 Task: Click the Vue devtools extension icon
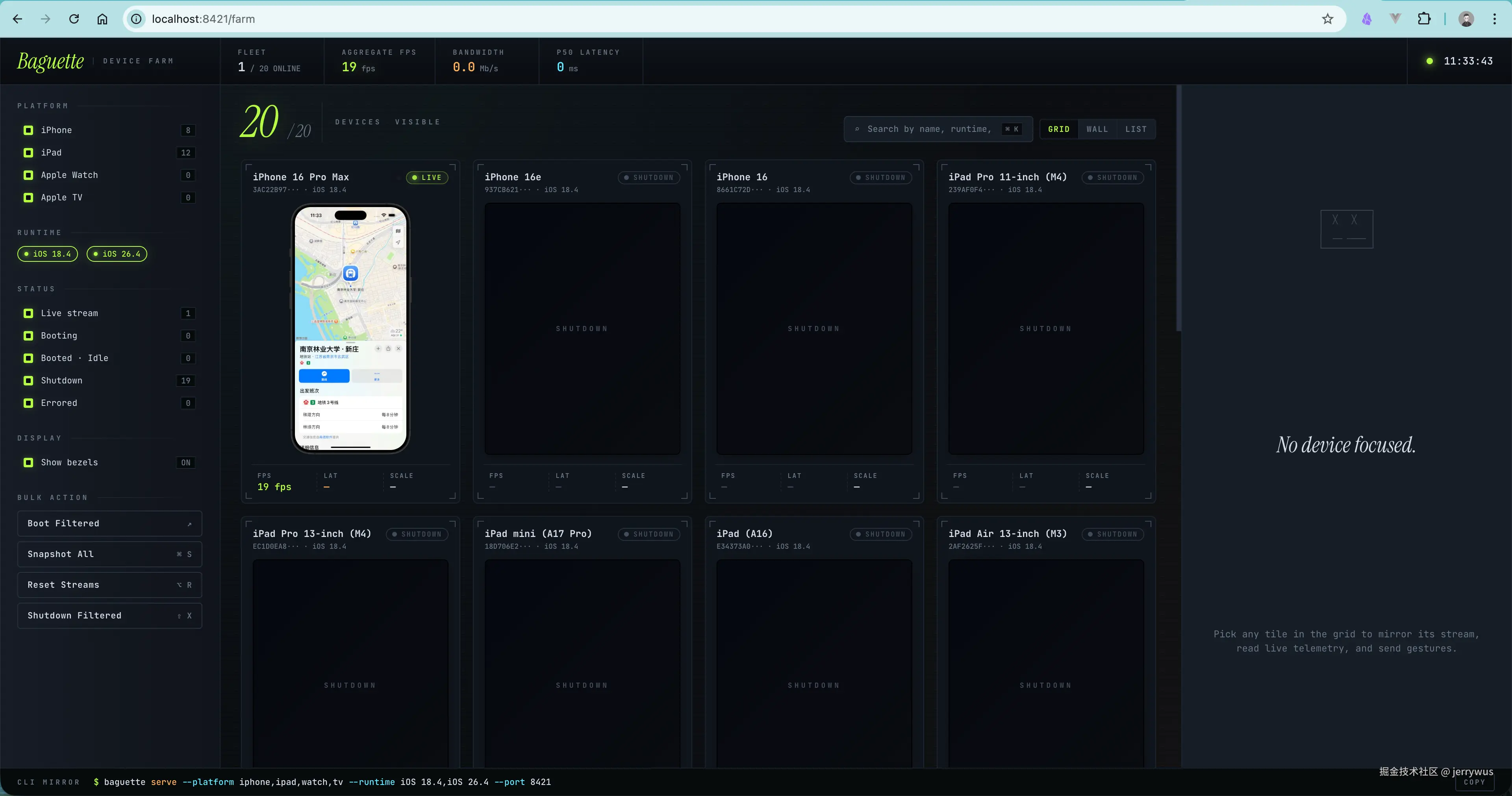click(1395, 19)
